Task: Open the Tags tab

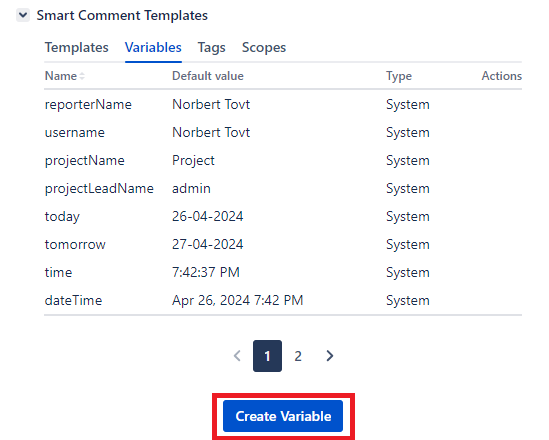Action: pyautogui.click(x=211, y=48)
